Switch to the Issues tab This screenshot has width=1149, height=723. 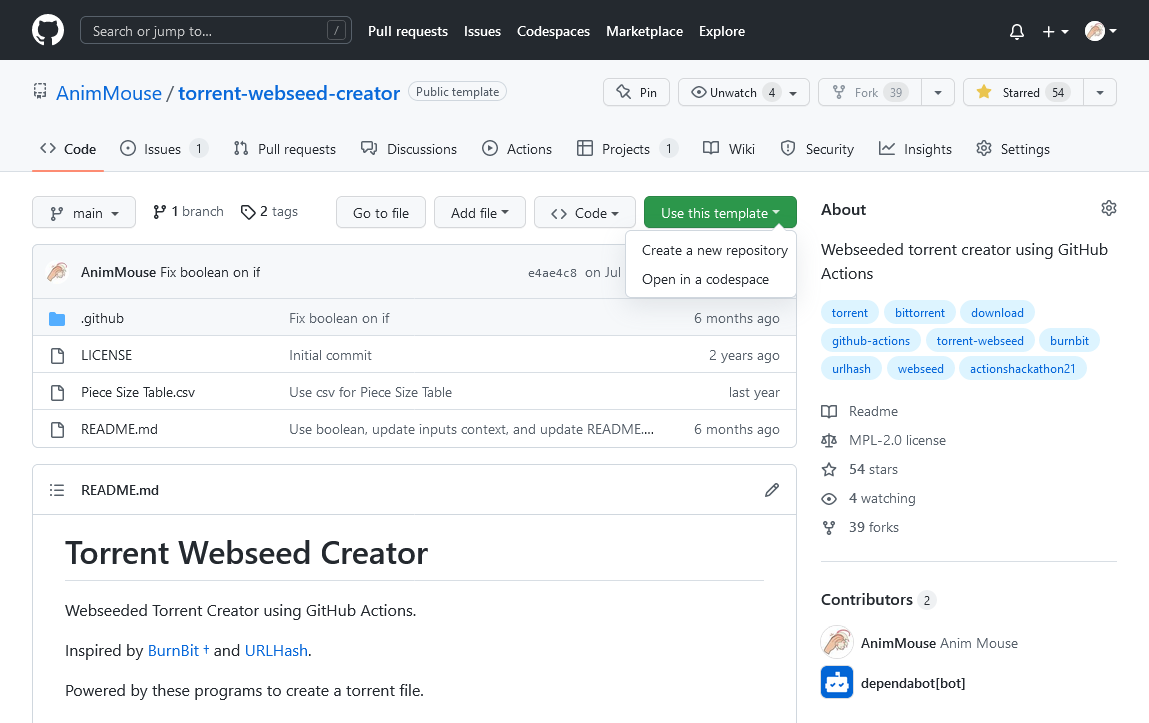(x=163, y=149)
